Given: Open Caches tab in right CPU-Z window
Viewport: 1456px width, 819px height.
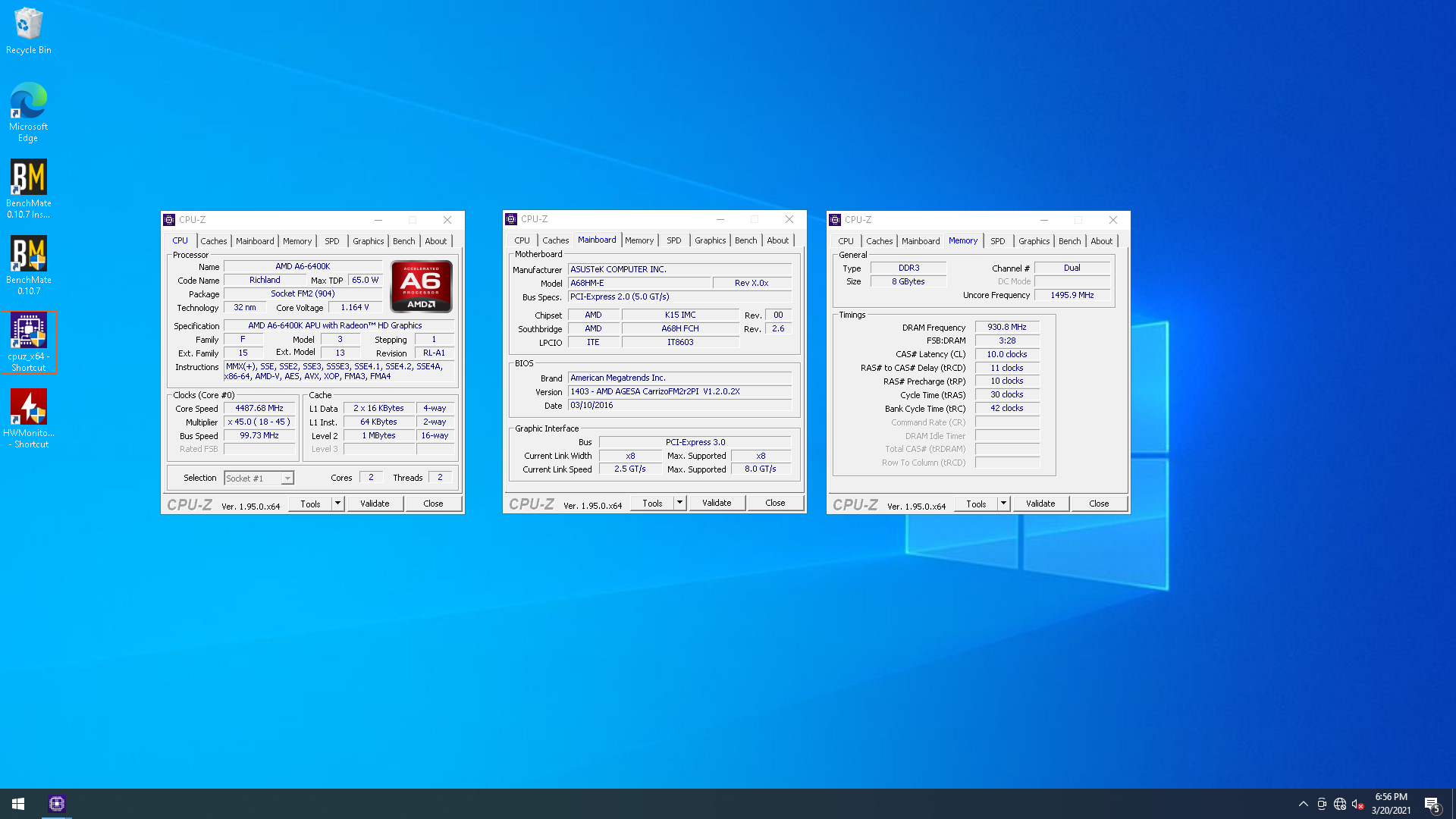Looking at the screenshot, I should coord(880,241).
